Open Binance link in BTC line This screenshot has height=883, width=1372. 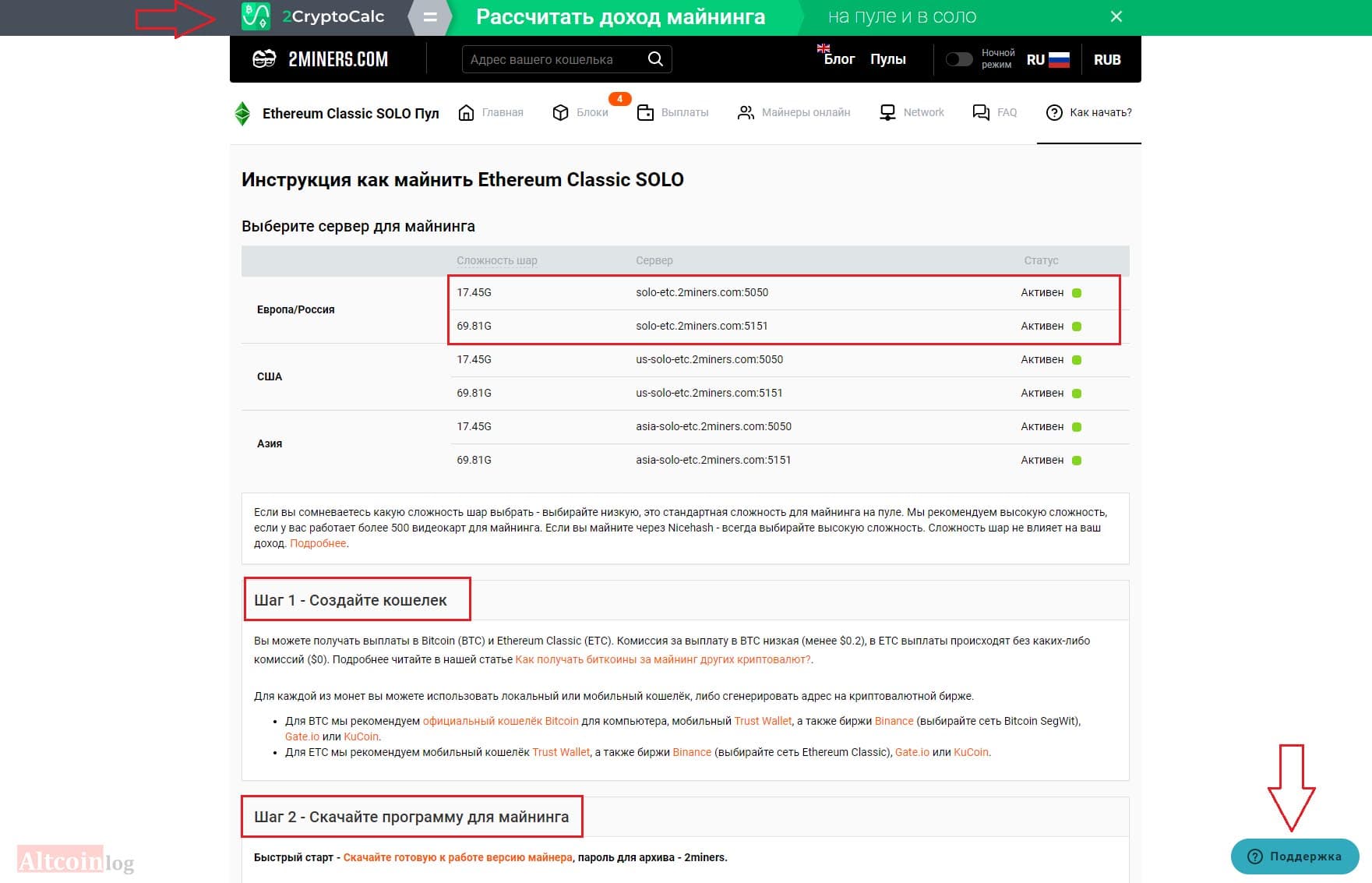point(894,721)
